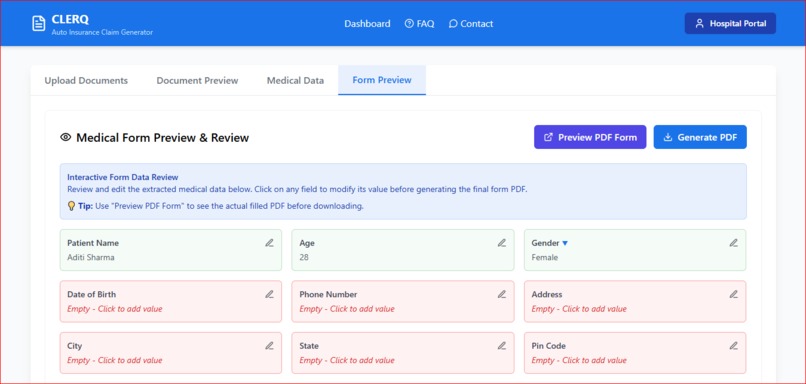This screenshot has width=806, height=384.
Task: Click the empty Pin Code field
Action: tap(635, 353)
